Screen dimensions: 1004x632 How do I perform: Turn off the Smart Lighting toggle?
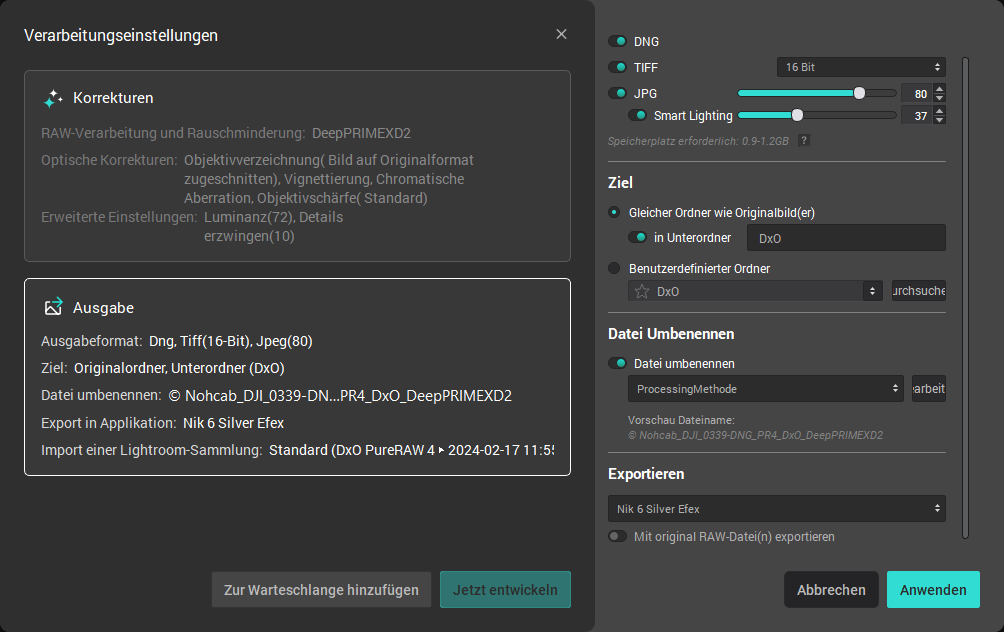(638, 116)
